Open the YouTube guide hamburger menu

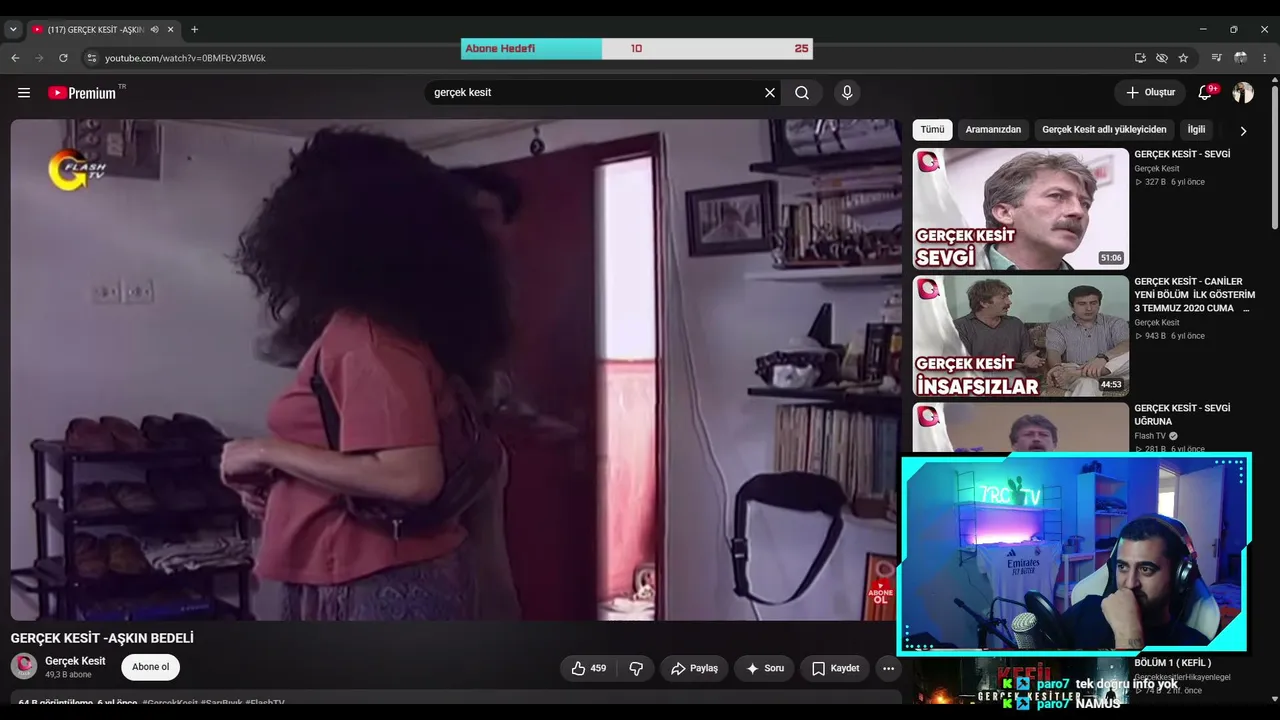(x=24, y=93)
